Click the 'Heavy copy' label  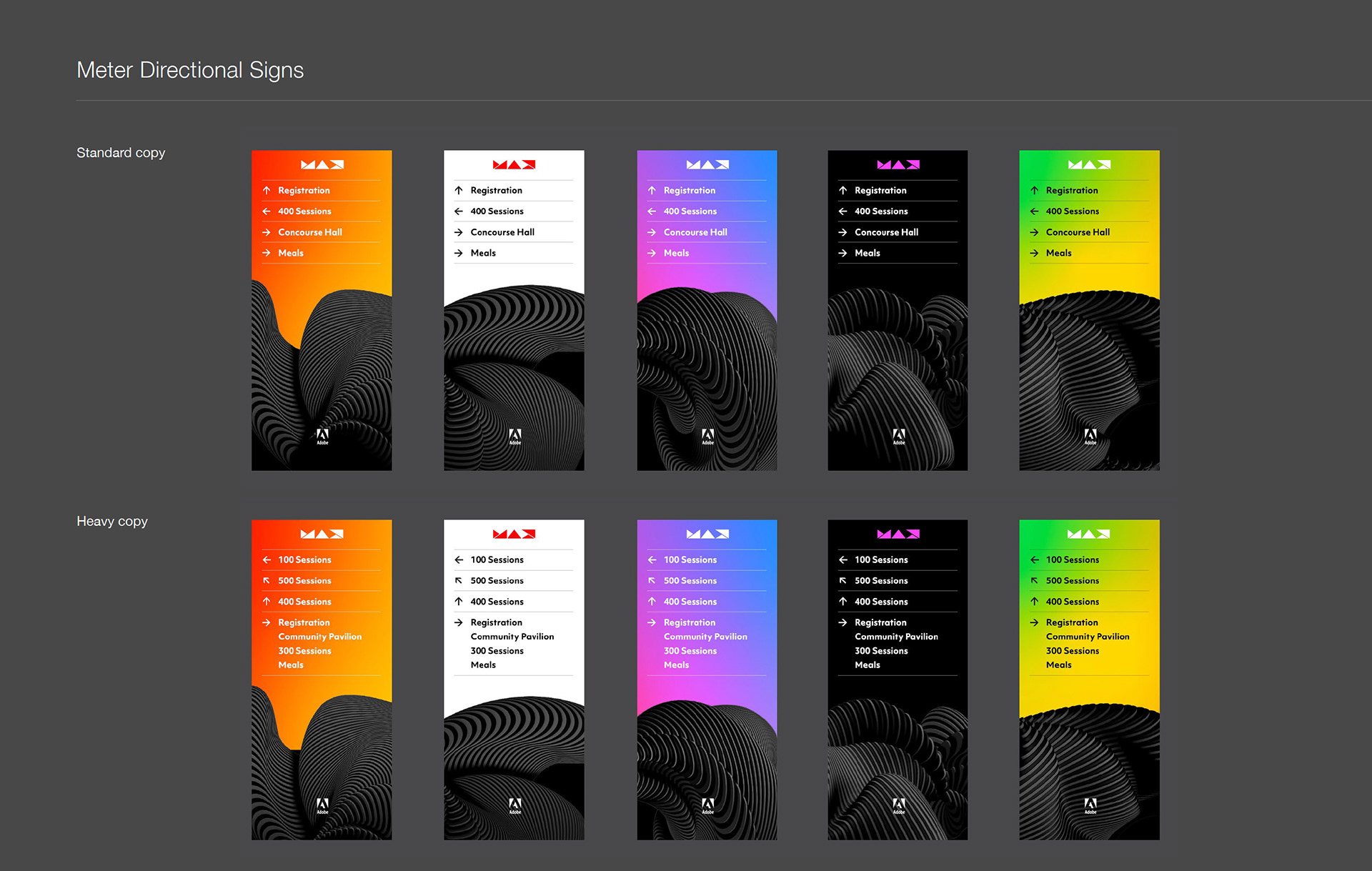coord(112,522)
